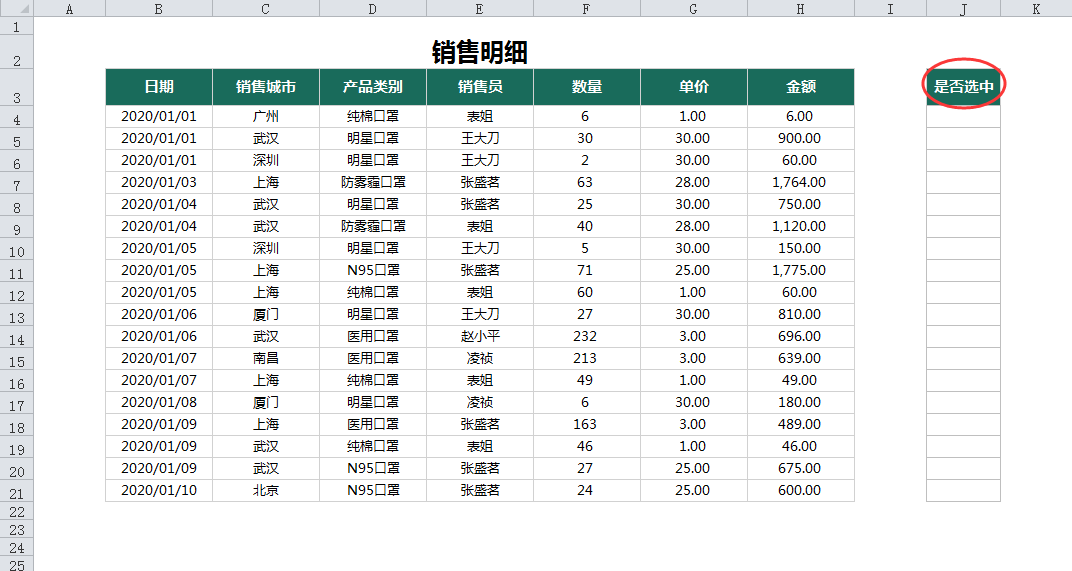Click the 销售员 header cell
Image resolution: width=1072 pixels, height=571 pixels.
pyautogui.click(x=480, y=87)
